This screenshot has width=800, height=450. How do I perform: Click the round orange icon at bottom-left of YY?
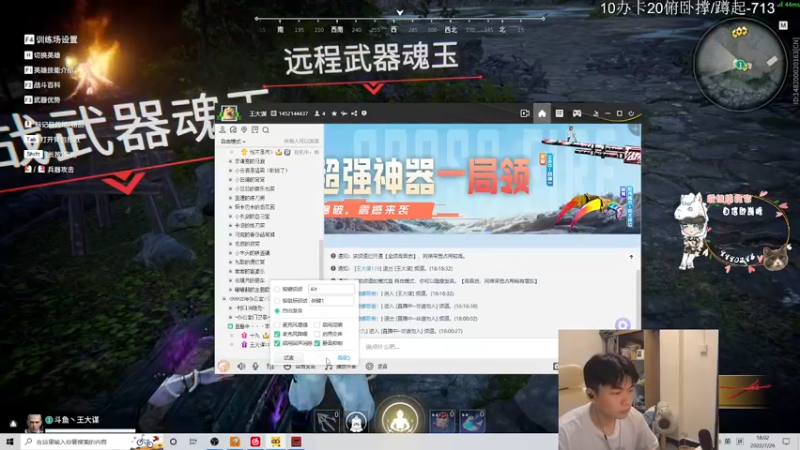coord(224,366)
